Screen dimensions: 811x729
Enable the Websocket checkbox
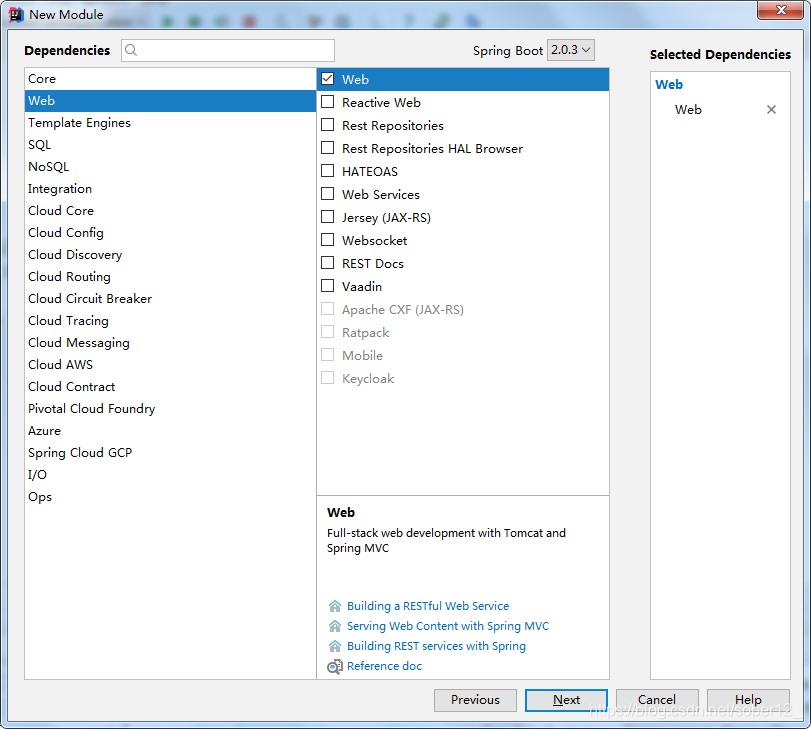327,240
